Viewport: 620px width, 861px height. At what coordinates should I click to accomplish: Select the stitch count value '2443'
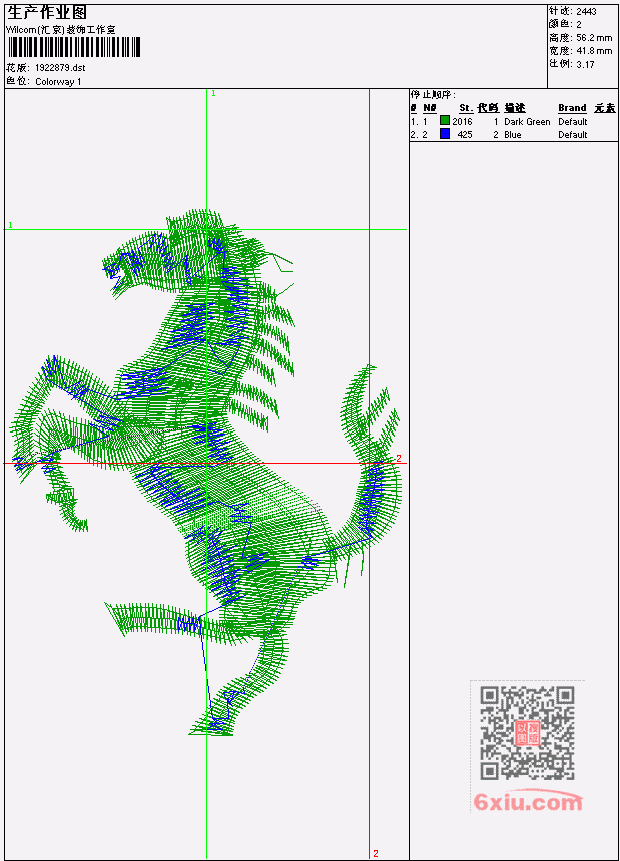(587, 11)
